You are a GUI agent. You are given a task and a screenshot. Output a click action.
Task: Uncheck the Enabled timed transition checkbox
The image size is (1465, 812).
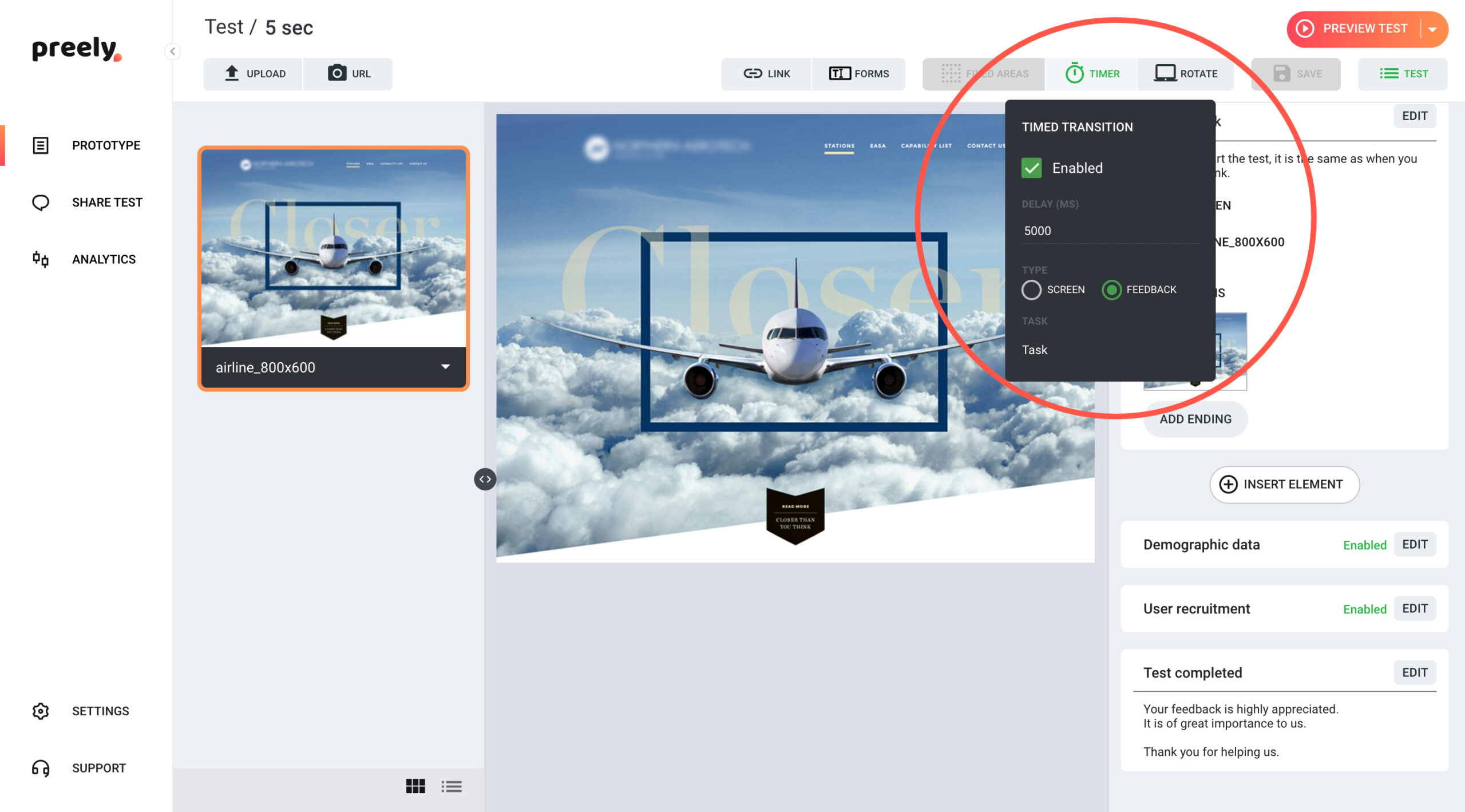tap(1032, 168)
